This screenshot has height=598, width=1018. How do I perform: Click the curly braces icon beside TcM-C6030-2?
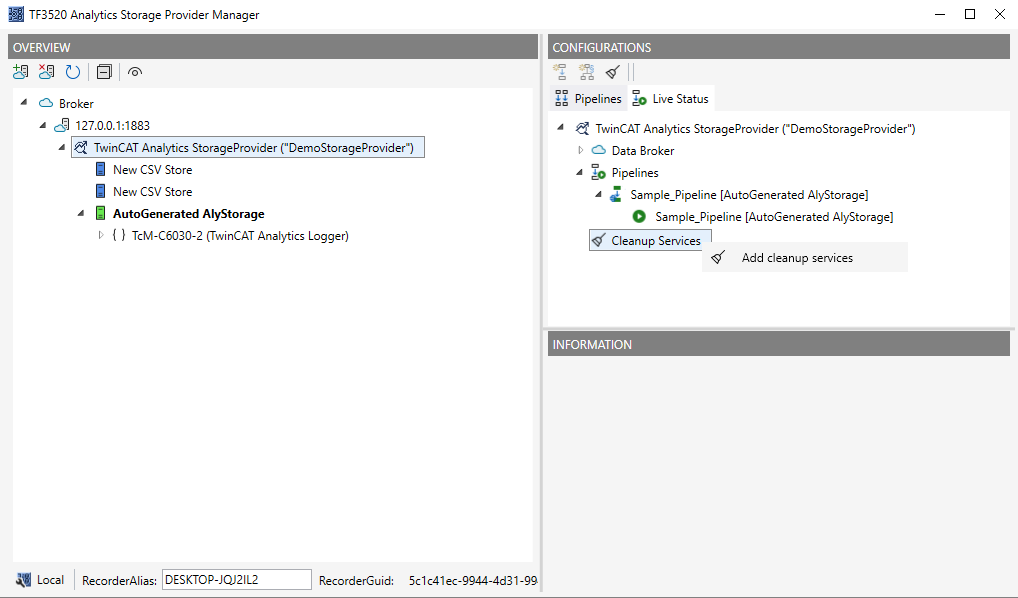click(x=118, y=235)
